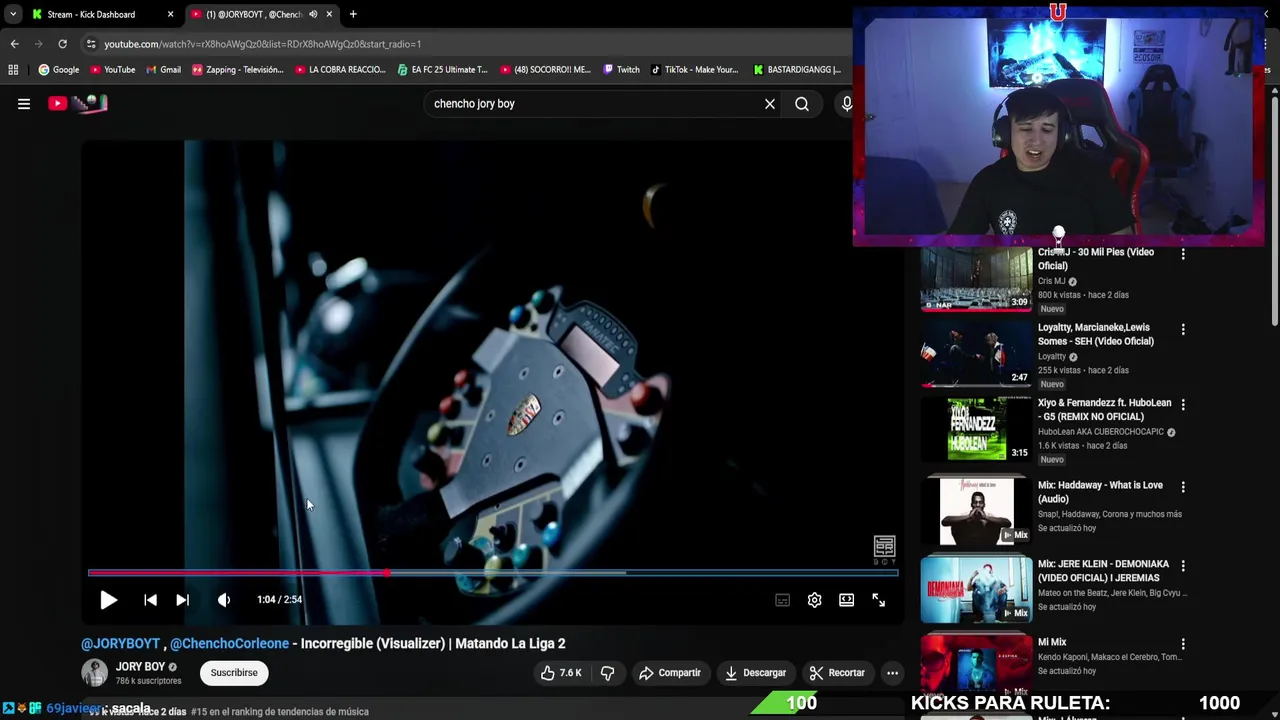Open Xiyo & Fernandezz G5 remix thumbnail
The image size is (1280, 720).
976,429
